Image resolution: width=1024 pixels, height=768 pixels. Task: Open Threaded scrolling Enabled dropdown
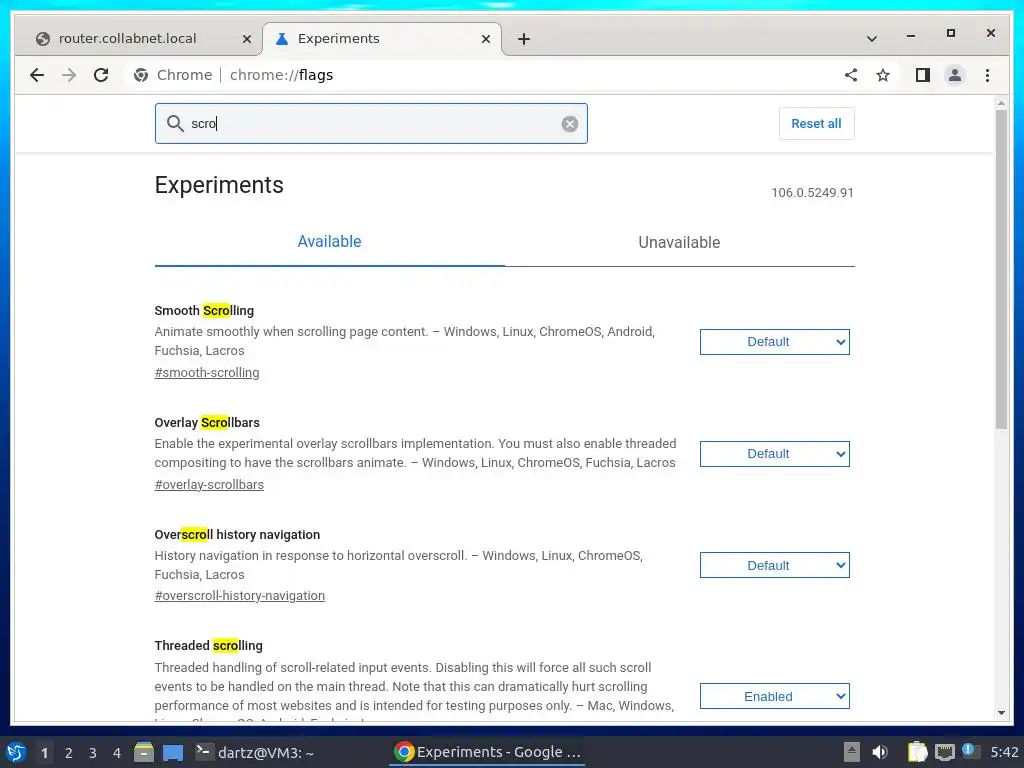point(775,696)
